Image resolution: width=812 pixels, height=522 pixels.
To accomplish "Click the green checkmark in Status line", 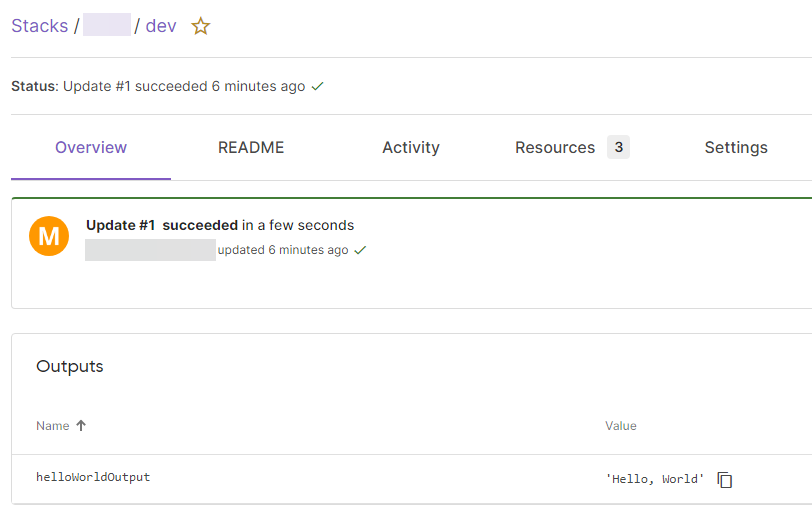I will coord(318,87).
